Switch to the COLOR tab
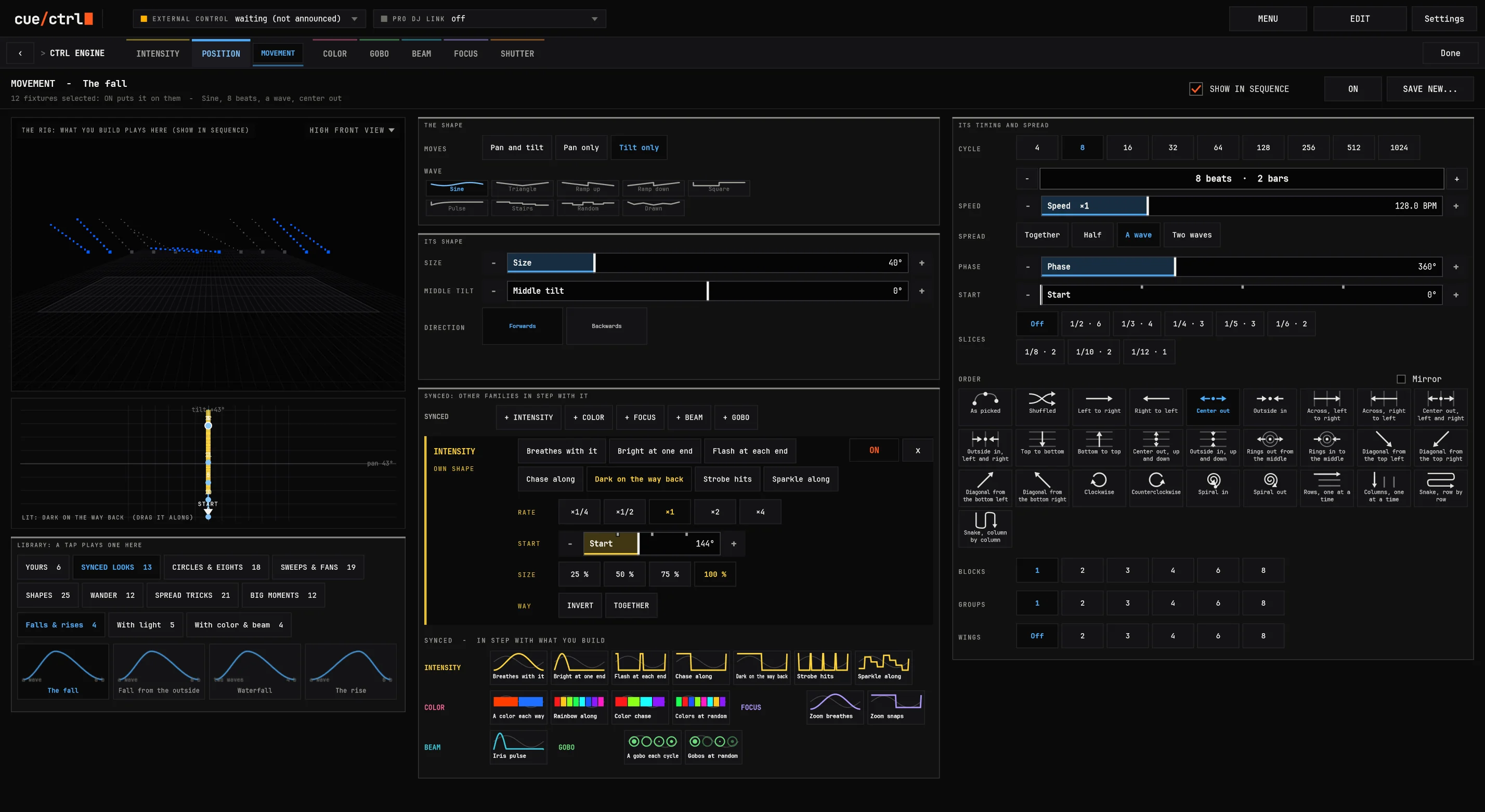 point(335,54)
